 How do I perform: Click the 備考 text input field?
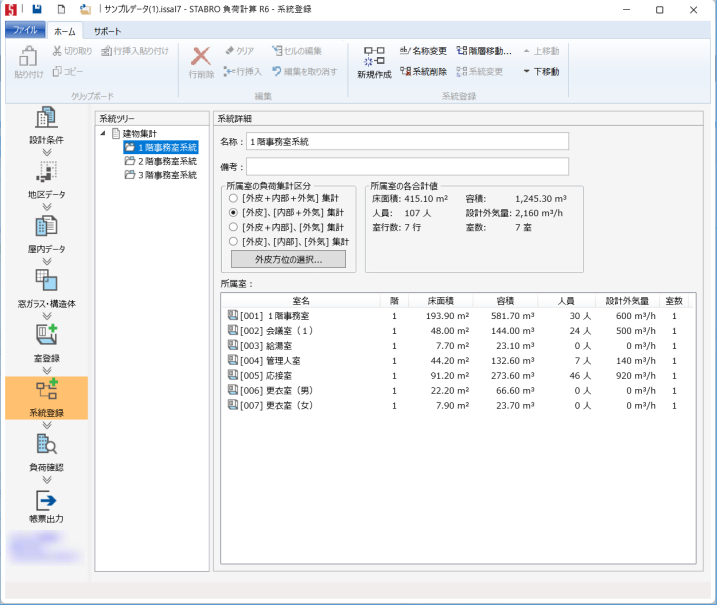(x=407, y=166)
